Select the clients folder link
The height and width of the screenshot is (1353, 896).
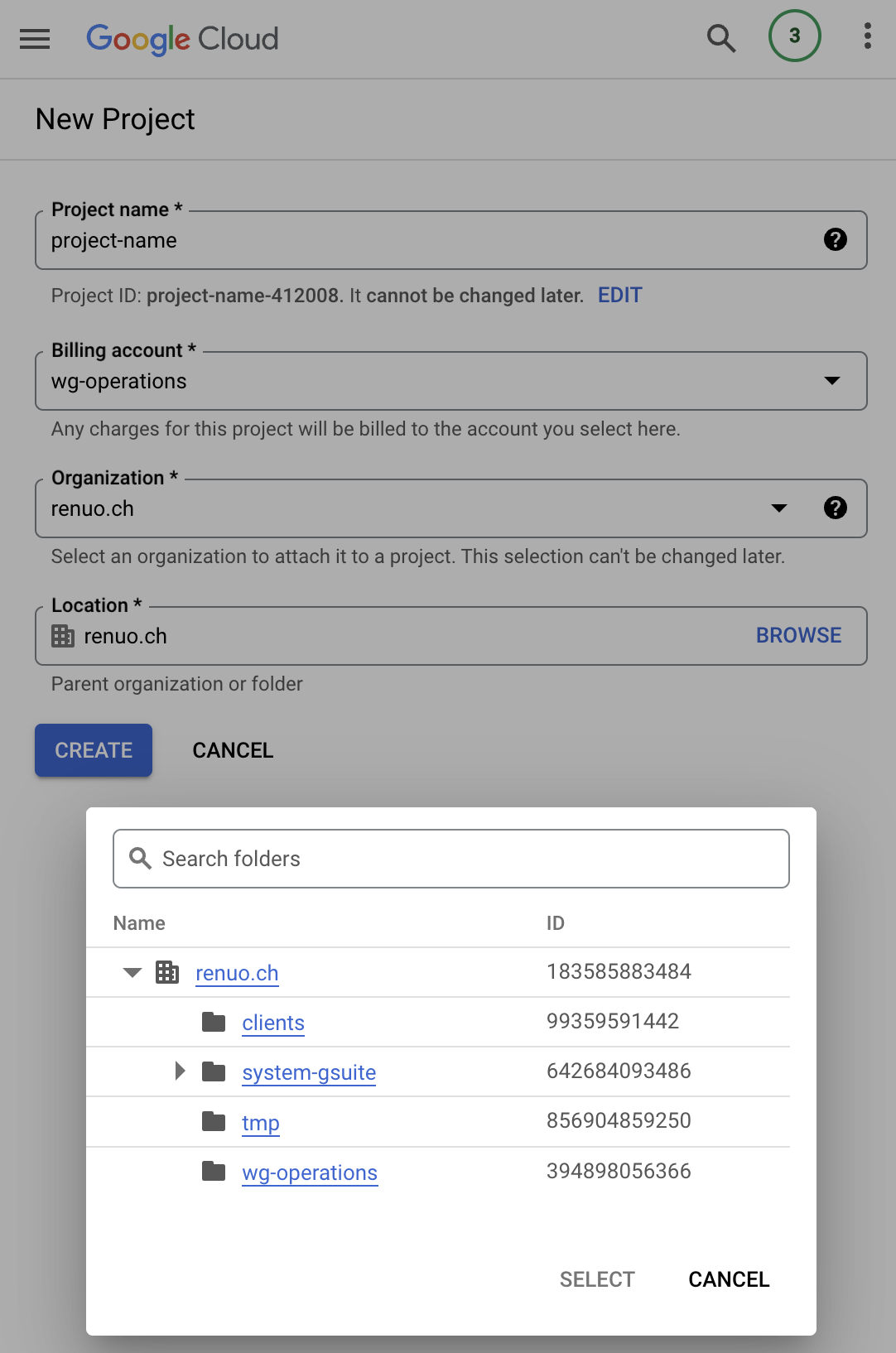(273, 1023)
